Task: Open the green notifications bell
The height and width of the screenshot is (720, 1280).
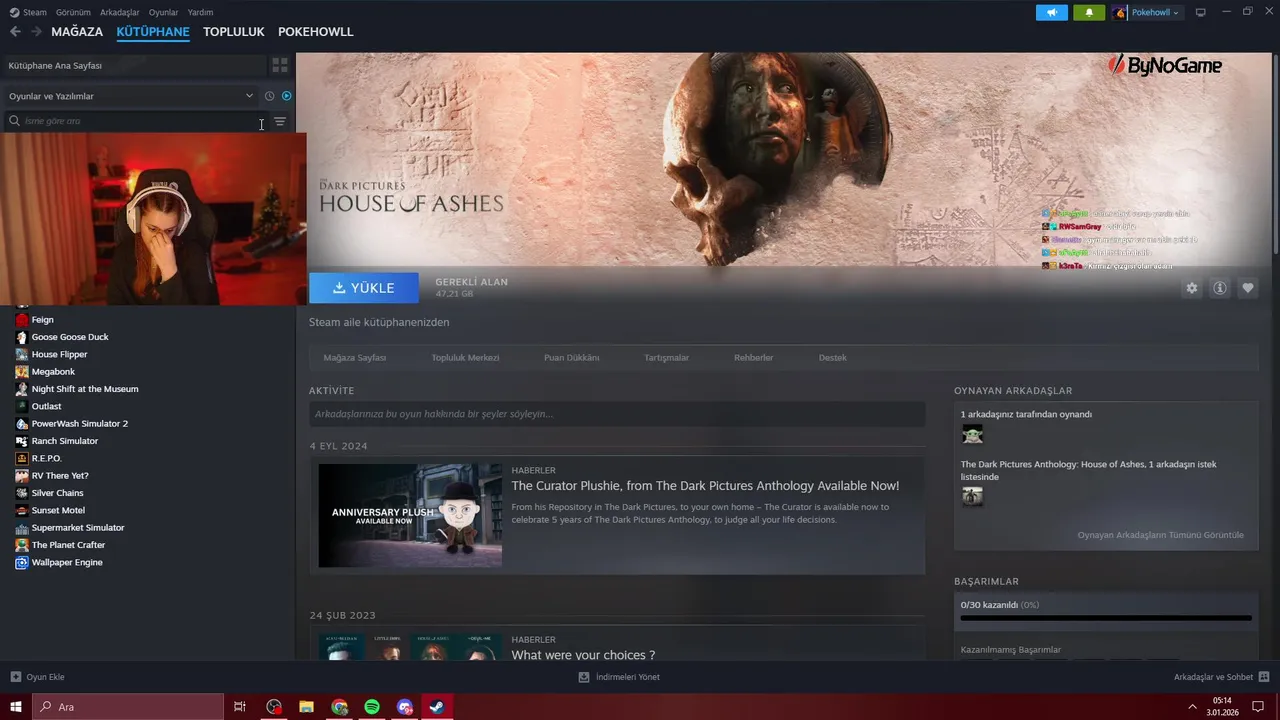Action: (x=1089, y=12)
